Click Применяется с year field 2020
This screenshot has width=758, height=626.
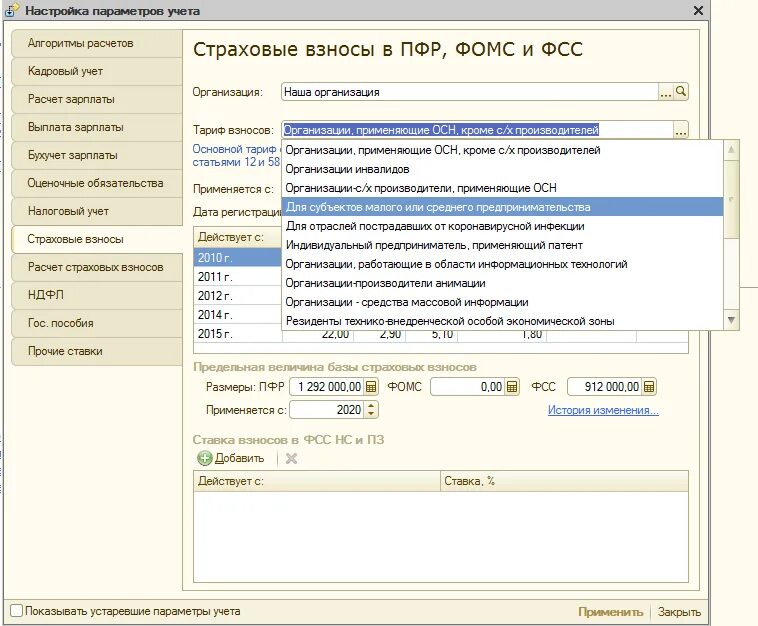tap(327, 410)
